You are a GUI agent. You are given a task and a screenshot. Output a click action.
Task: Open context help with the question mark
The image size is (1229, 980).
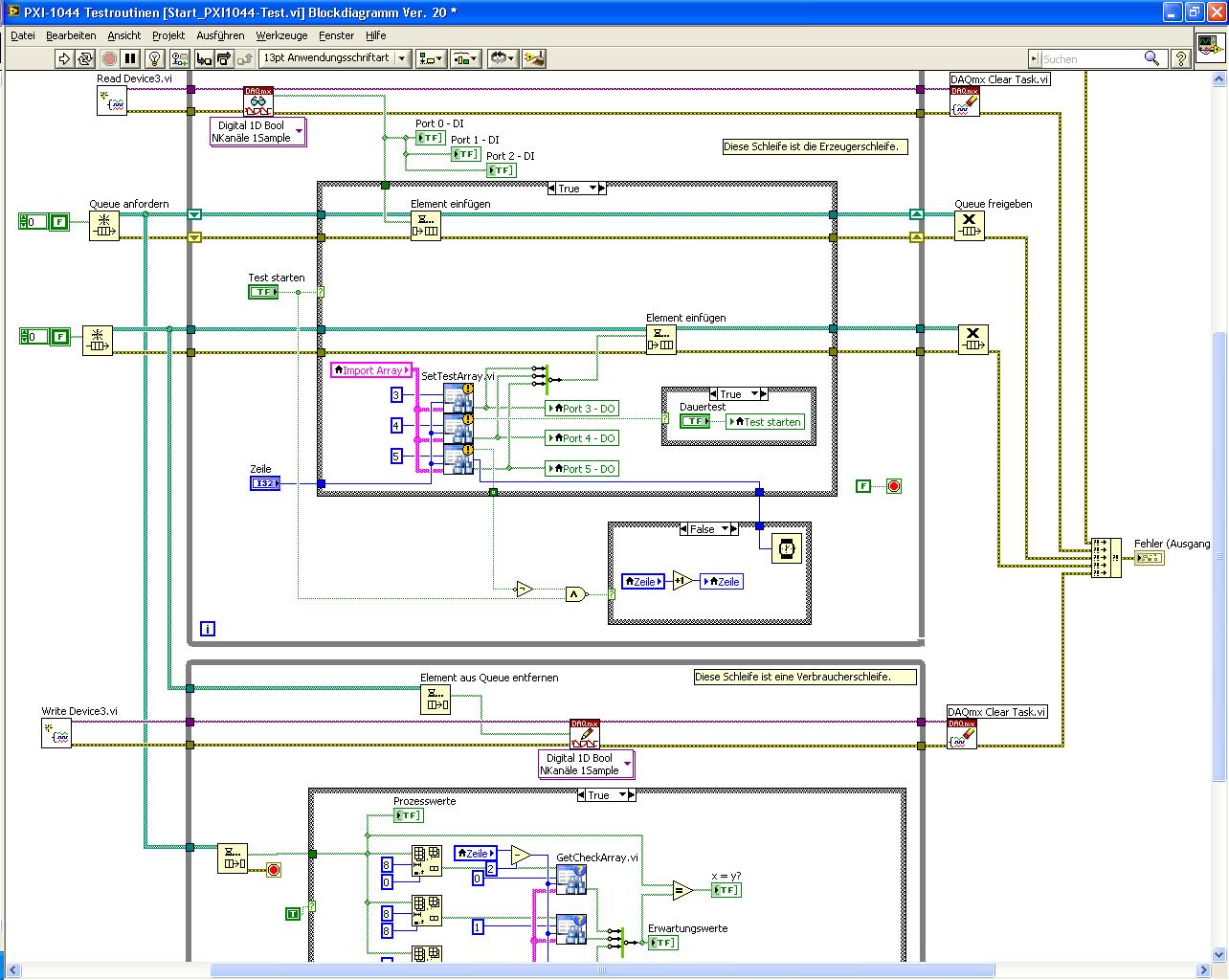(1181, 58)
